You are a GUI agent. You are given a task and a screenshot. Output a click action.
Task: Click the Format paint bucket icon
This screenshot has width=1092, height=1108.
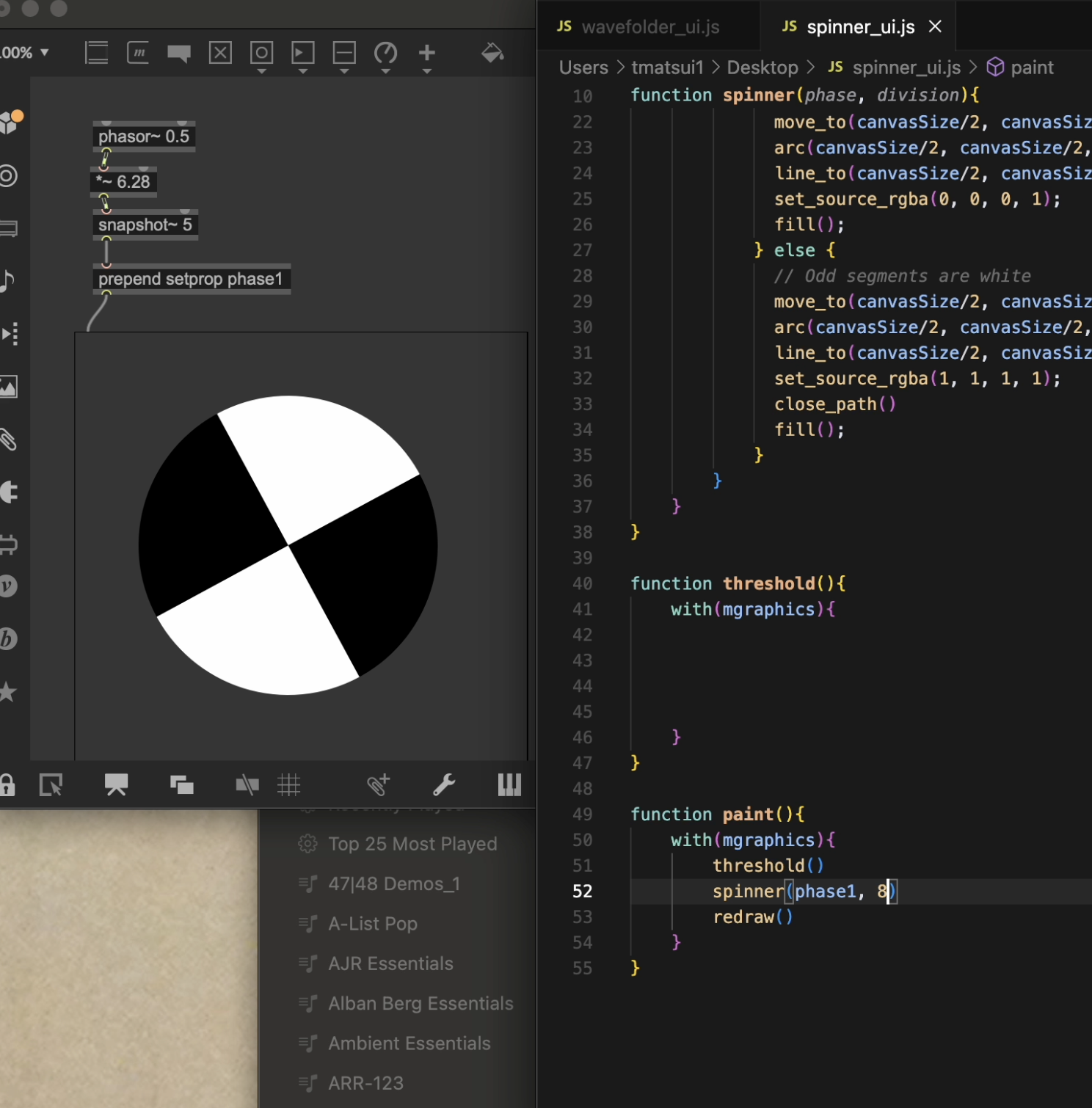pyautogui.click(x=492, y=53)
